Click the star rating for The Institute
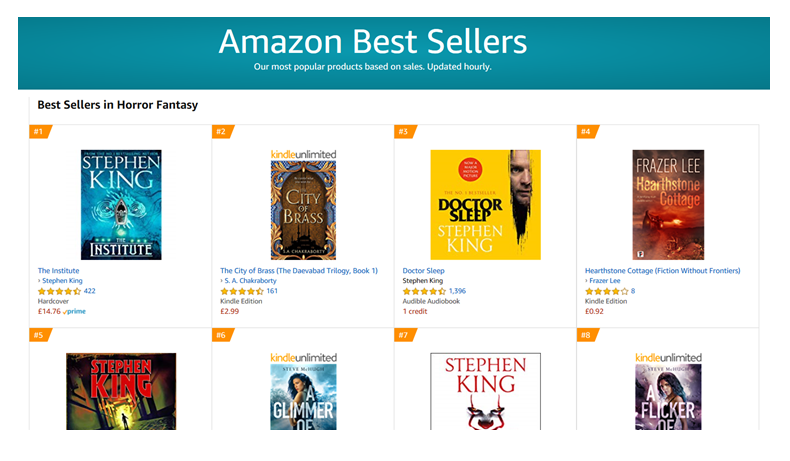 tap(59, 291)
